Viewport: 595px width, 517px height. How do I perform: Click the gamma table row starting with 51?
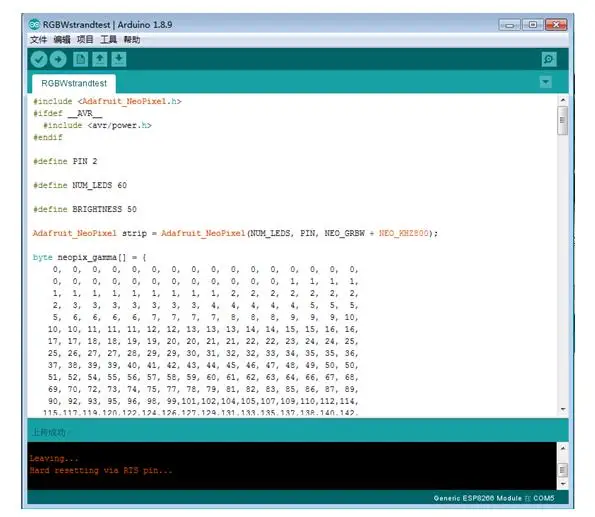(203, 377)
